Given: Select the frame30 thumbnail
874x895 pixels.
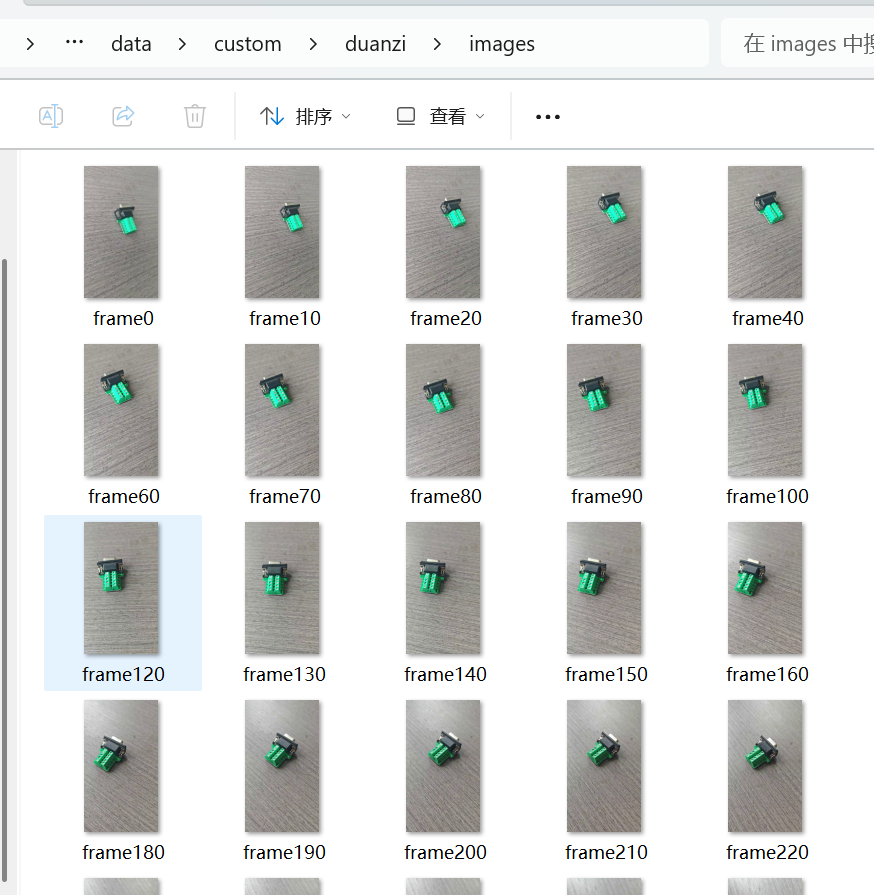Looking at the screenshot, I should pos(604,232).
